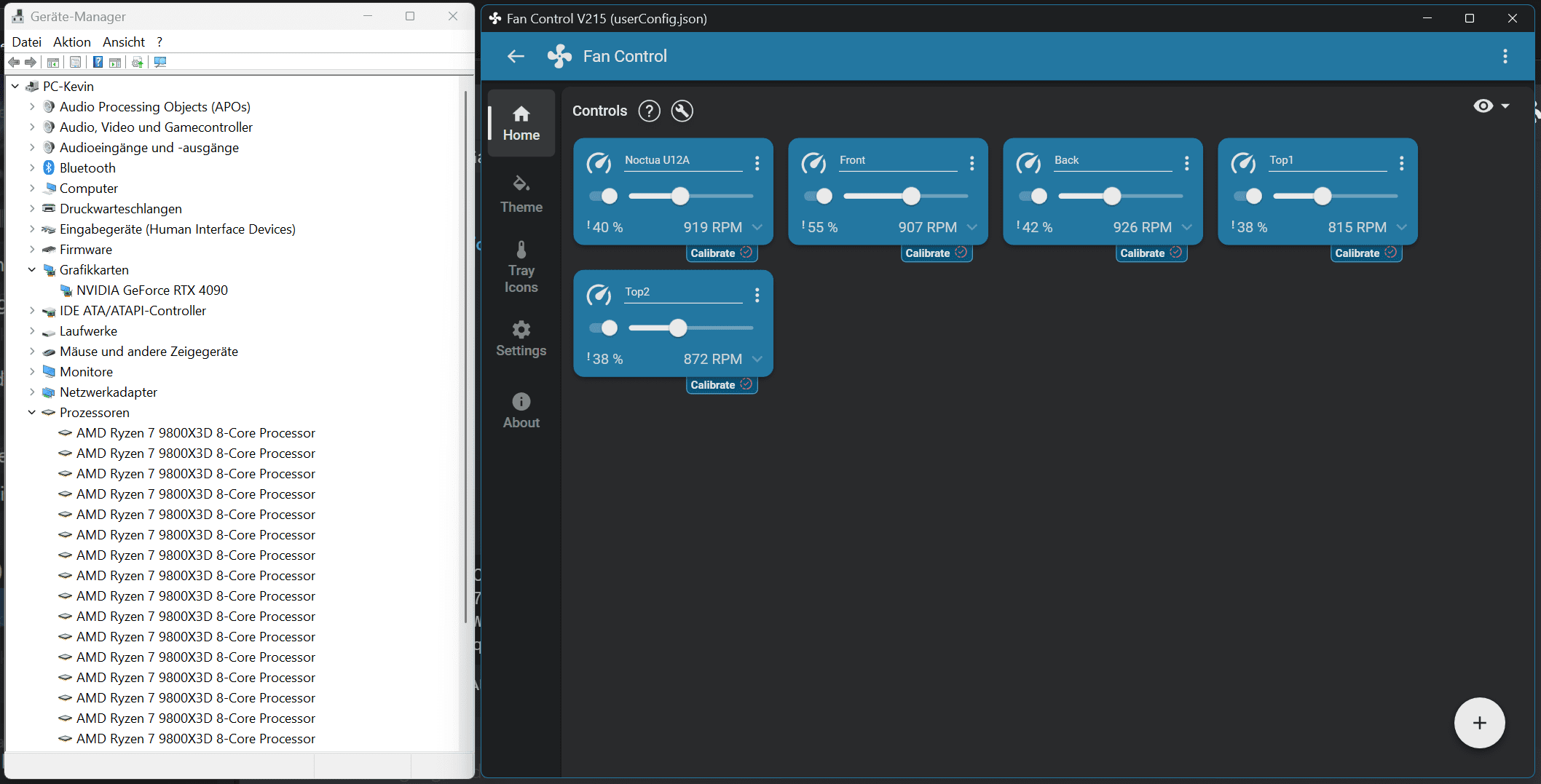Switch to the Theme tab in sidebar
Viewport: 1541px width, 784px height.
tap(521, 194)
